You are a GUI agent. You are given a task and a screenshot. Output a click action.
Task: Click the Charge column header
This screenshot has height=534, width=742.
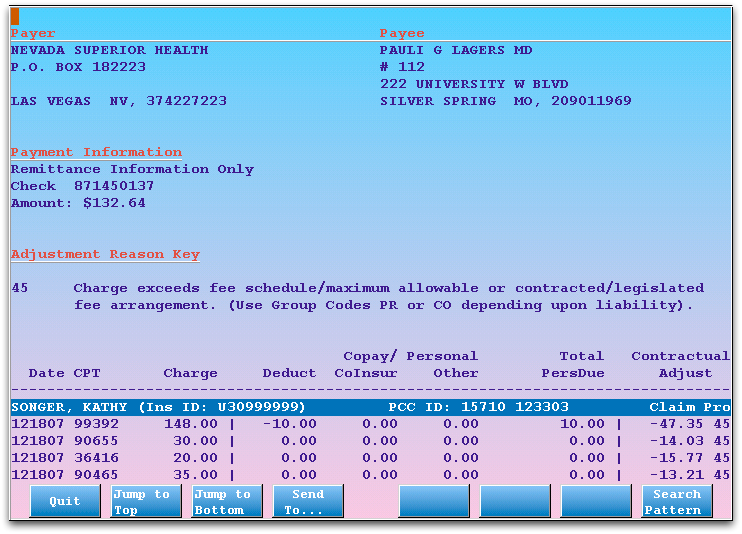click(x=191, y=373)
